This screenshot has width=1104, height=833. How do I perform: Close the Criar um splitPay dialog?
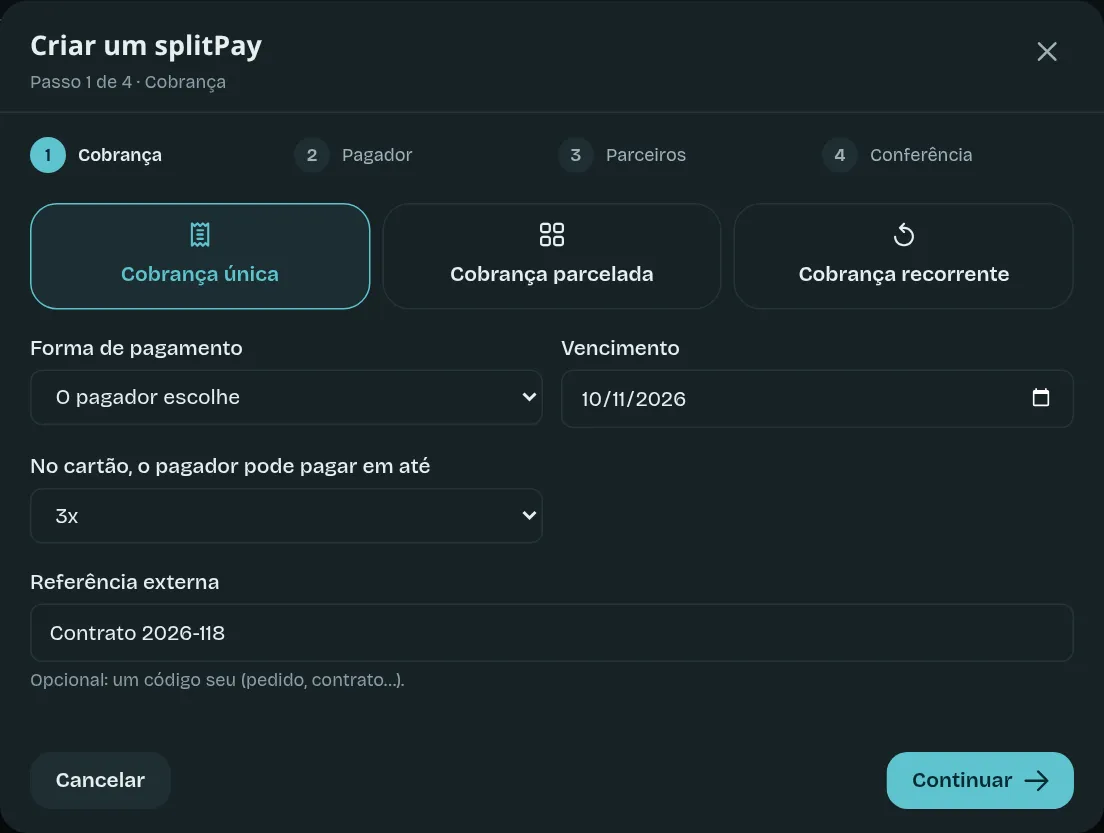(1046, 51)
